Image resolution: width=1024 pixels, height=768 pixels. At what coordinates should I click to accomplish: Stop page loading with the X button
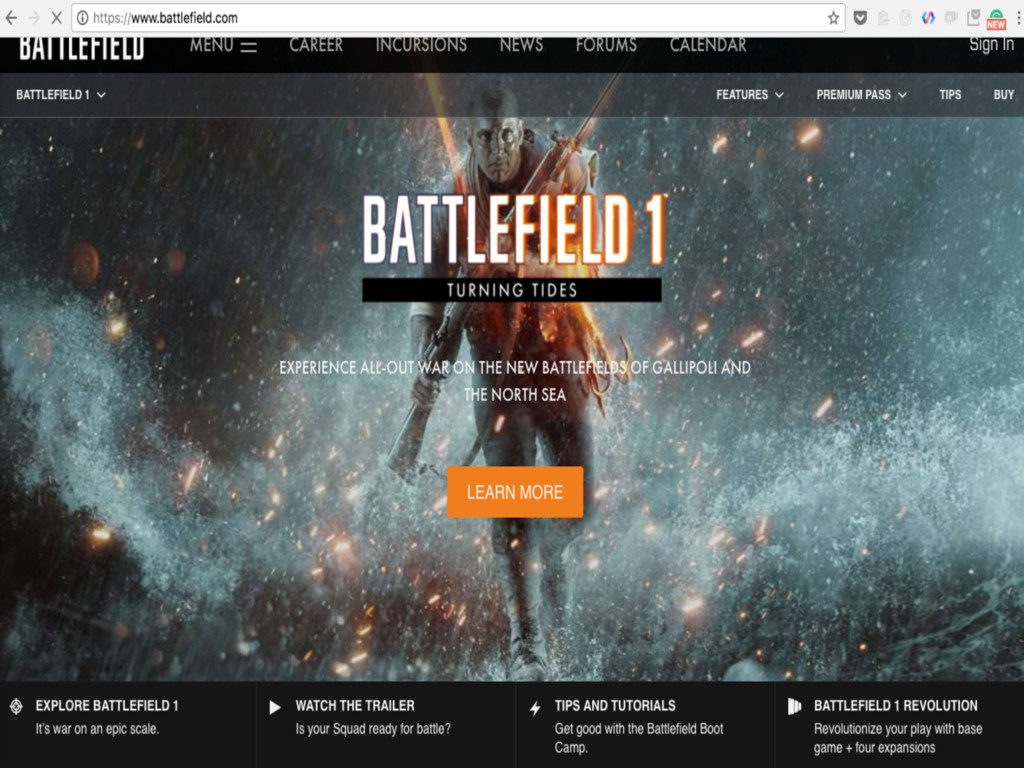pos(56,18)
